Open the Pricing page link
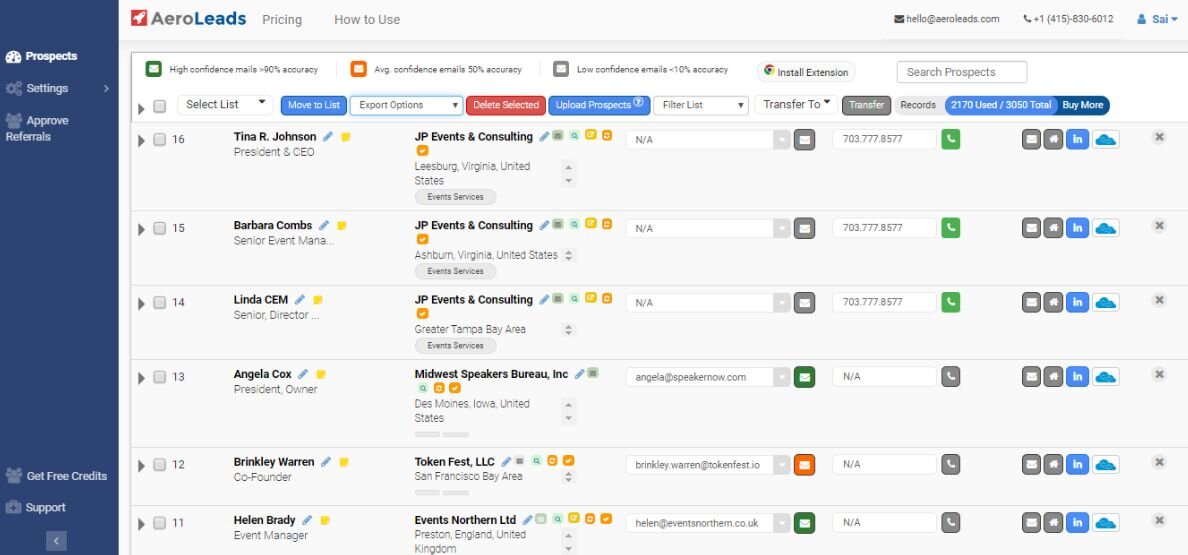The image size is (1188, 555). pos(282,20)
